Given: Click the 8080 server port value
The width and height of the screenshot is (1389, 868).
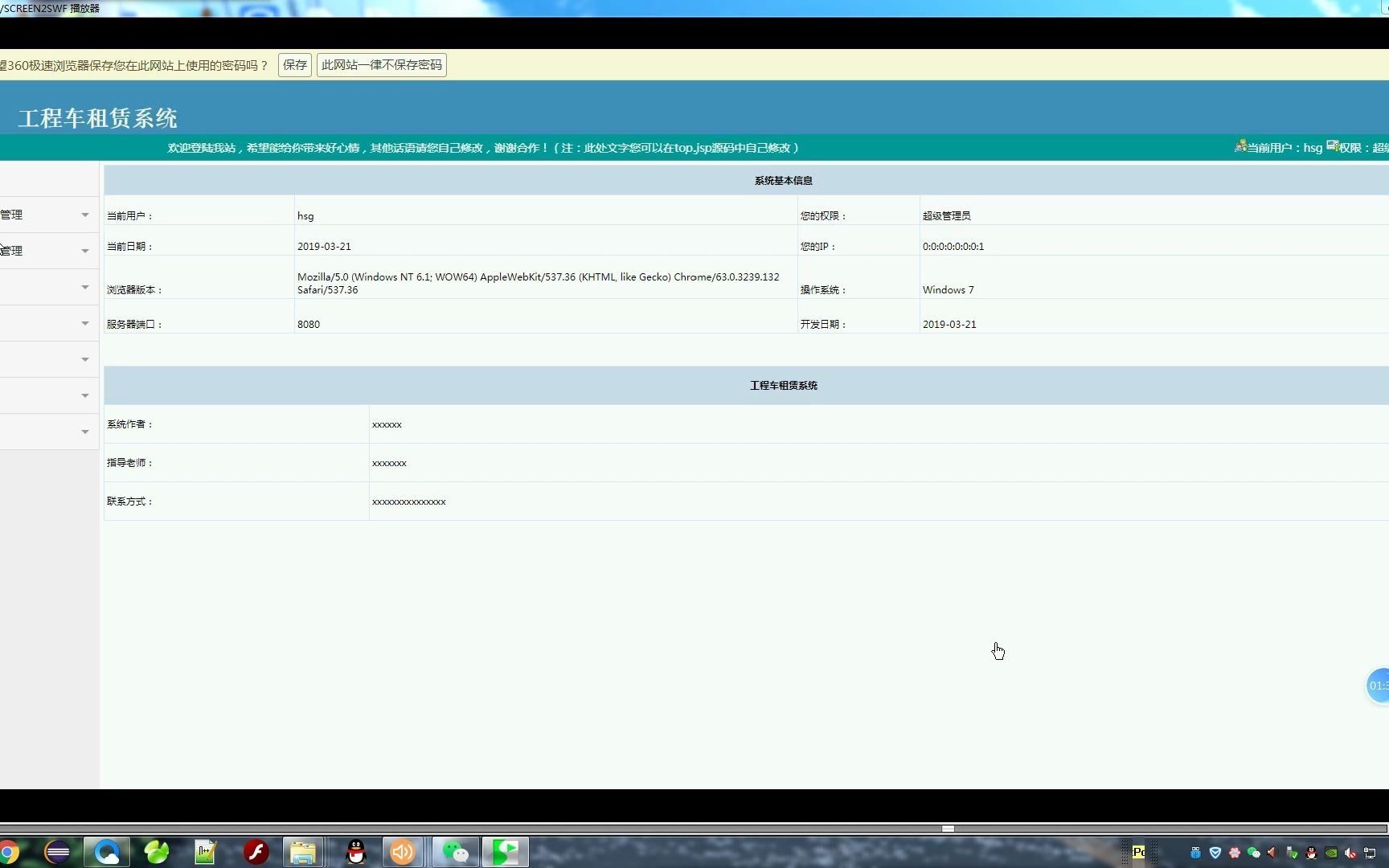Looking at the screenshot, I should point(308,325).
